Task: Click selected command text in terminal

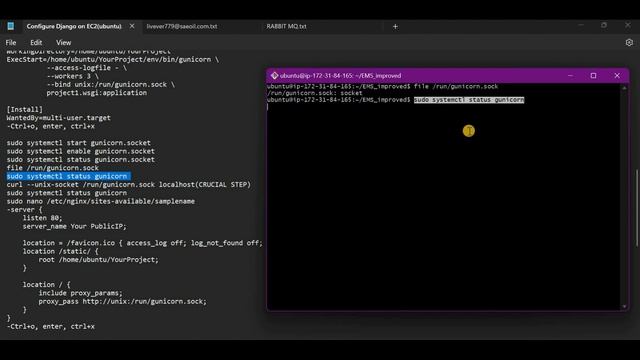Action: 469,100
